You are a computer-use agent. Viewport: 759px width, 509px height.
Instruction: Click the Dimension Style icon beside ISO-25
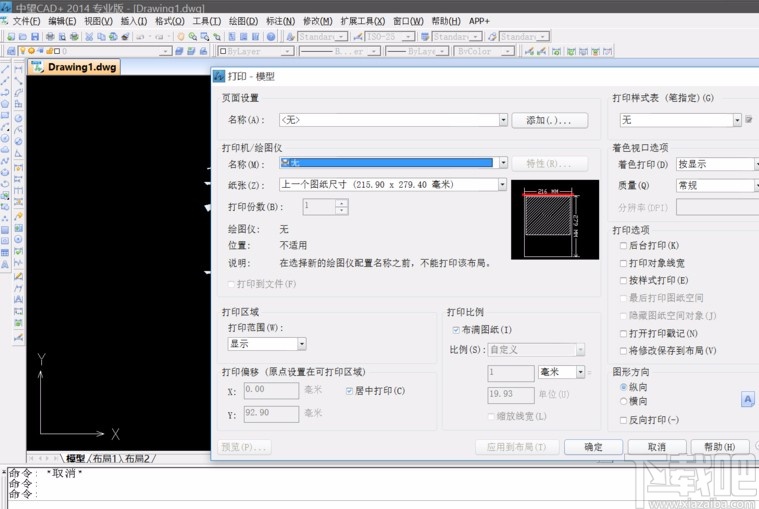(x=358, y=36)
